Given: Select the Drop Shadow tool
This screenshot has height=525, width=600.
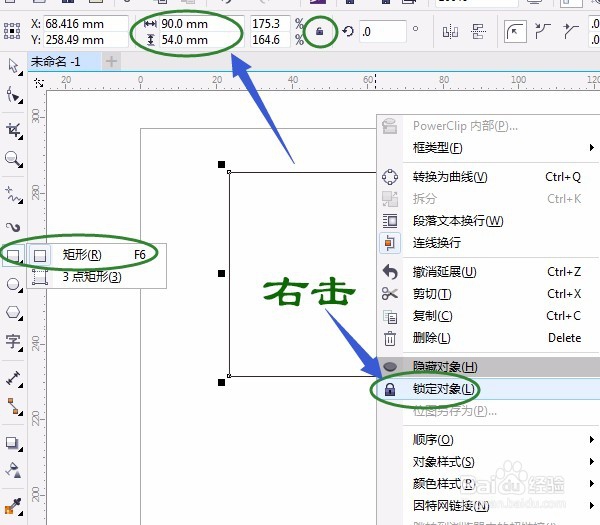Looking at the screenshot, I should coord(12,443).
